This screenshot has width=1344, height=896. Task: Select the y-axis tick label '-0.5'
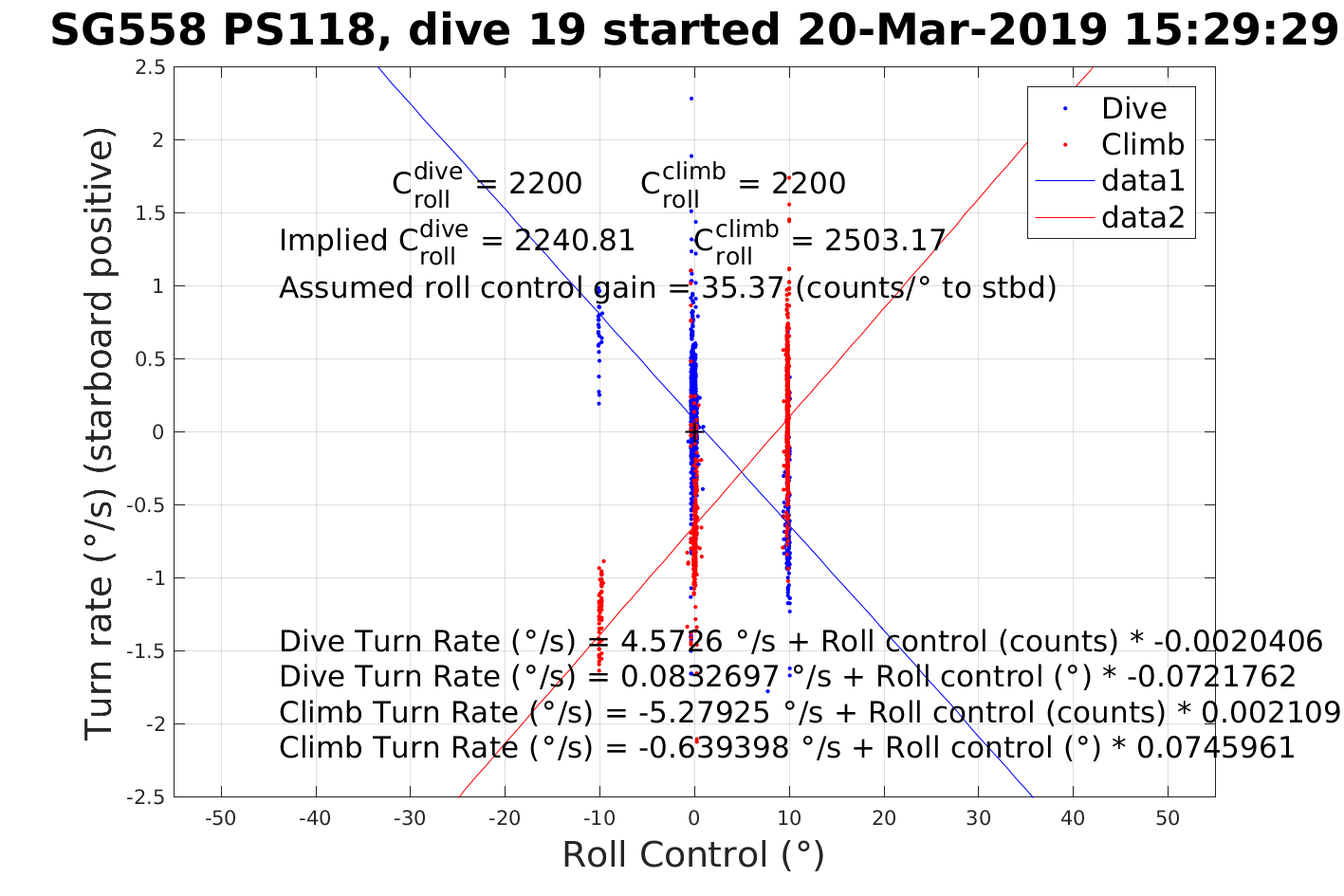(x=147, y=505)
